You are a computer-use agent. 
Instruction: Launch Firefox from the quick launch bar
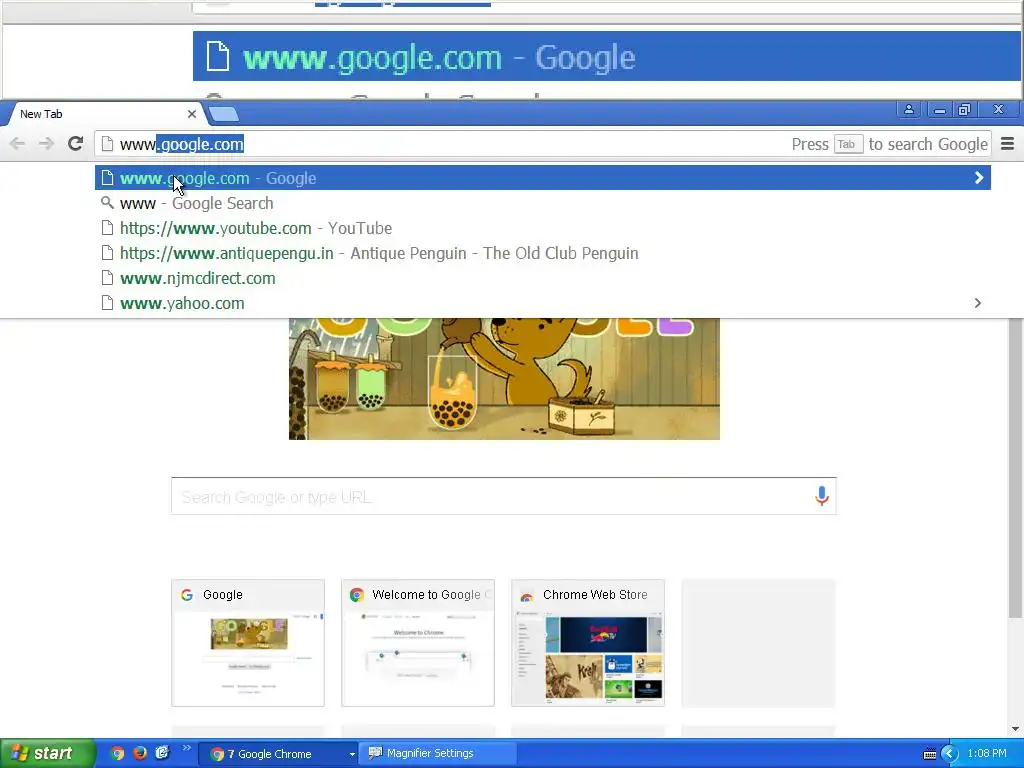click(x=140, y=754)
